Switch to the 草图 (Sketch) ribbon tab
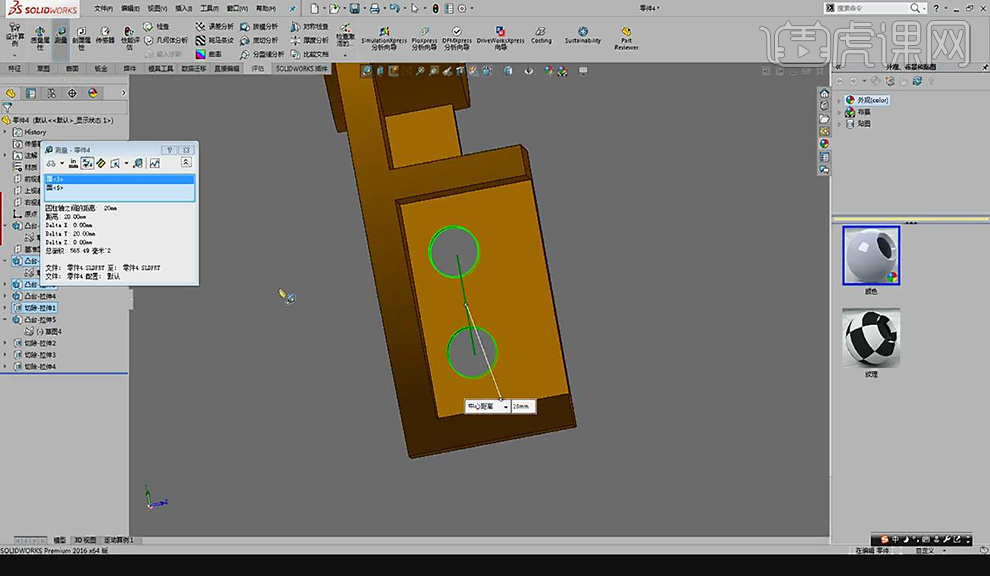Screen dimensions: 990x576 point(44,68)
